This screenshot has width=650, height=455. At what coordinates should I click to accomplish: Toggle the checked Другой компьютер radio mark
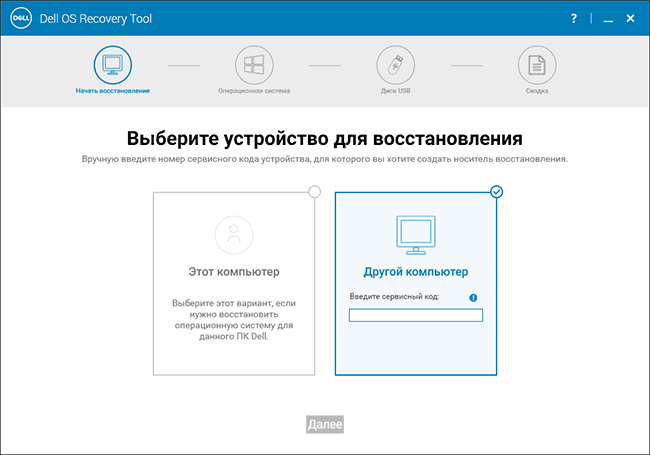click(497, 192)
